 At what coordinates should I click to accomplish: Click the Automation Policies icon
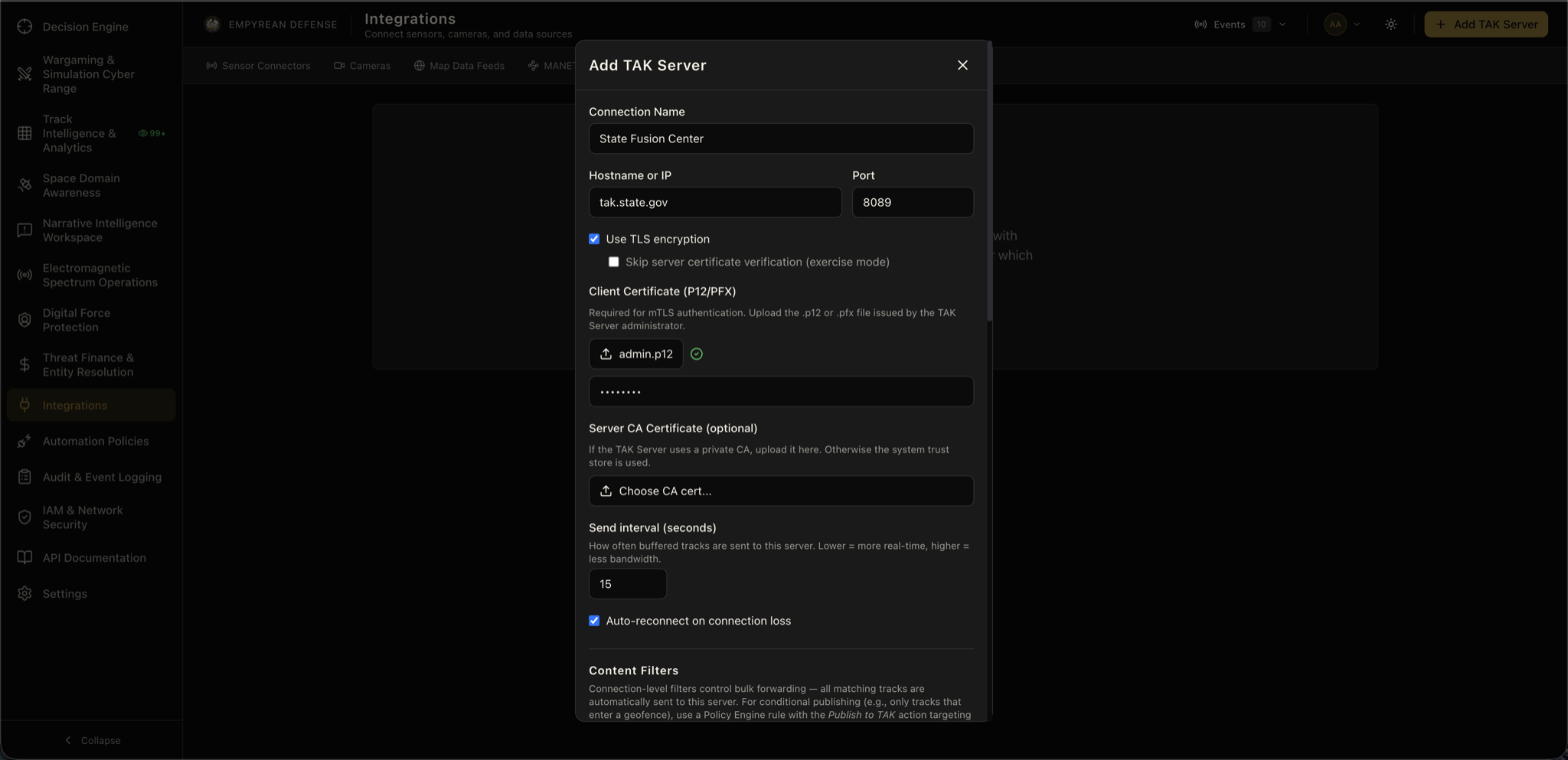[24, 442]
